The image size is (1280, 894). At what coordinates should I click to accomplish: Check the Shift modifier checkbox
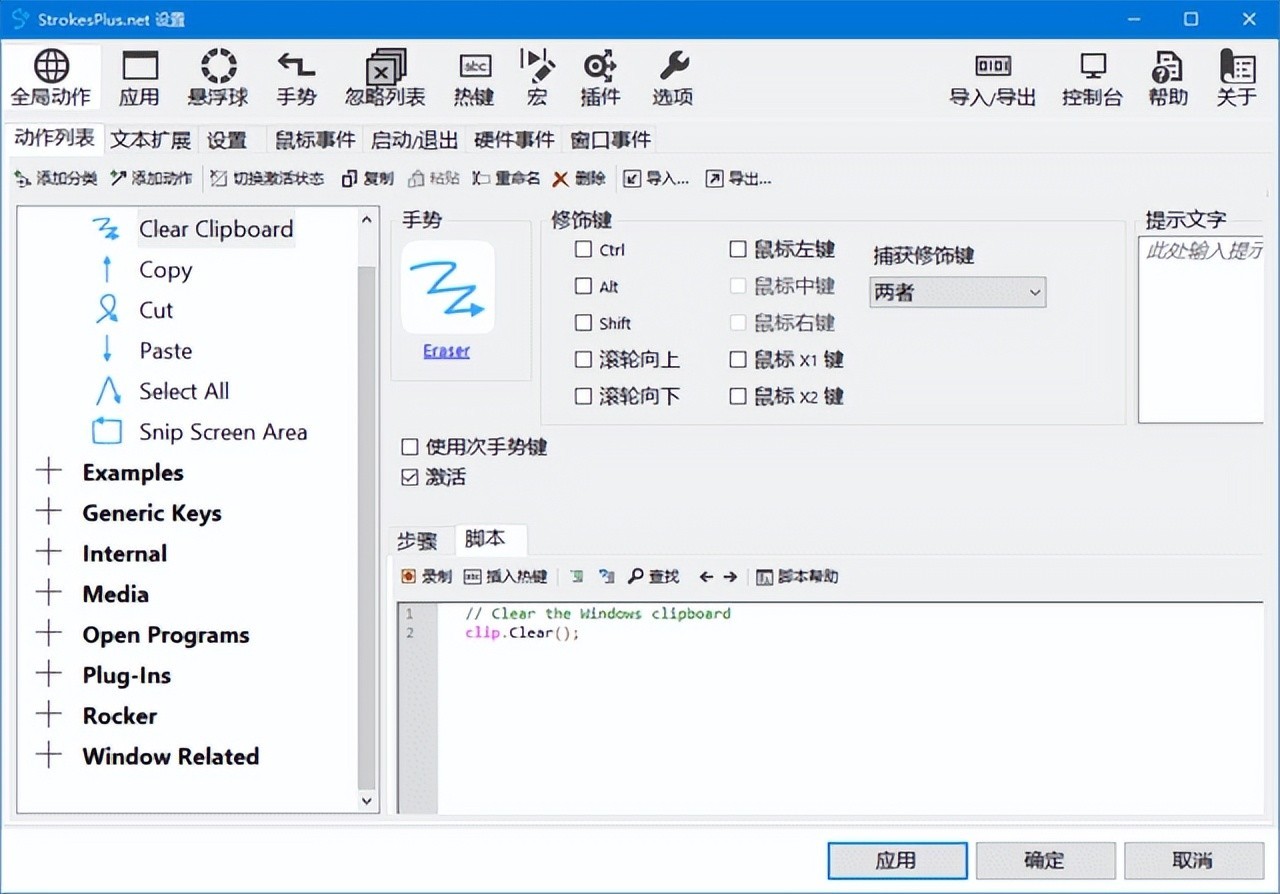pos(584,323)
